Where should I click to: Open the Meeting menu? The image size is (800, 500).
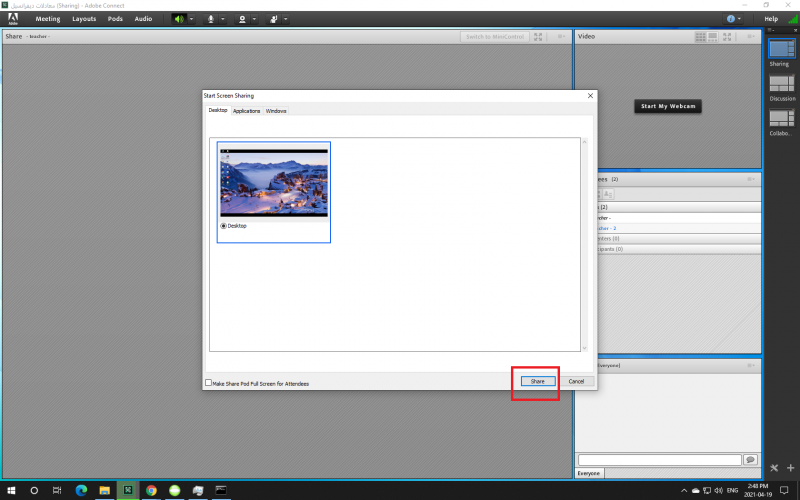click(48, 18)
